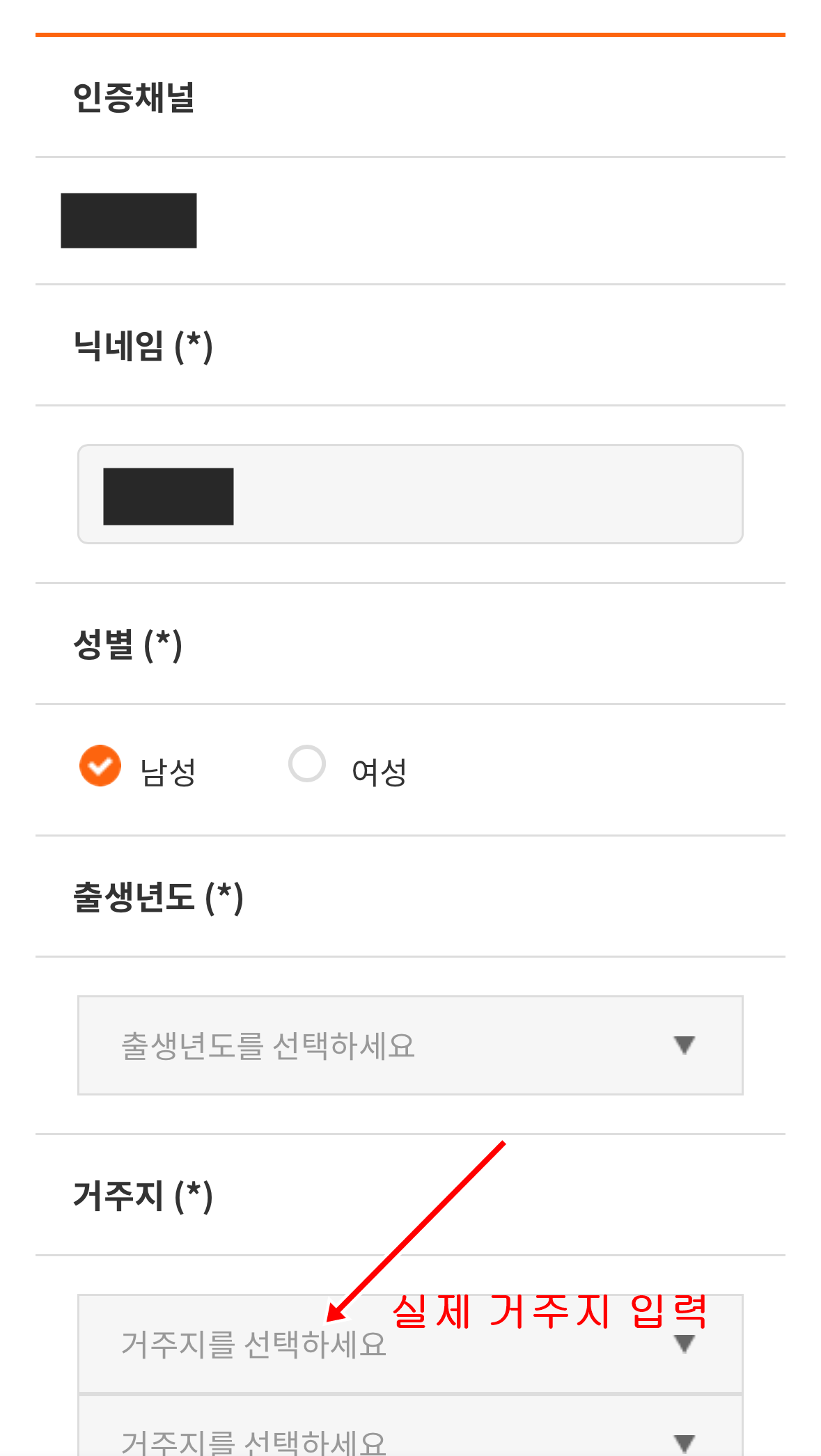The image size is (821, 1456).
Task: Click the birth year dropdown arrow
Action: (x=684, y=1045)
